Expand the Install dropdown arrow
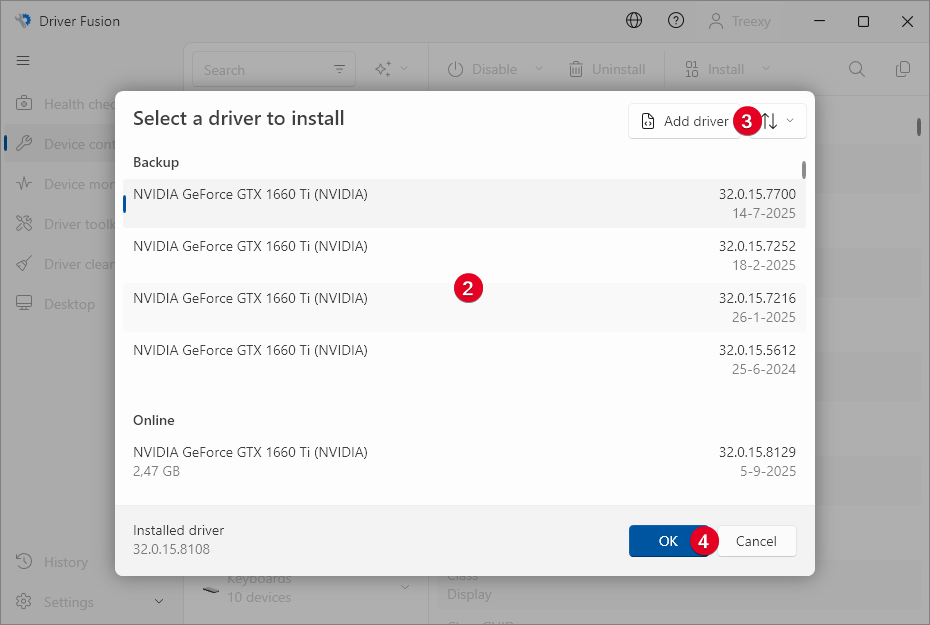The height and width of the screenshot is (625, 930). click(766, 69)
